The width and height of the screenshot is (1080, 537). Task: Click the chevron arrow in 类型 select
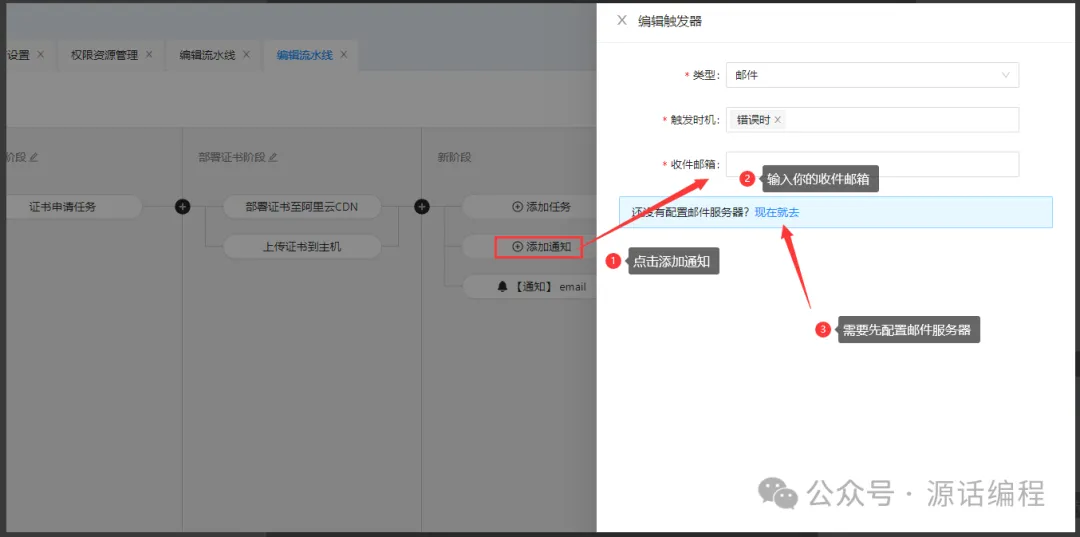coord(1005,75)
